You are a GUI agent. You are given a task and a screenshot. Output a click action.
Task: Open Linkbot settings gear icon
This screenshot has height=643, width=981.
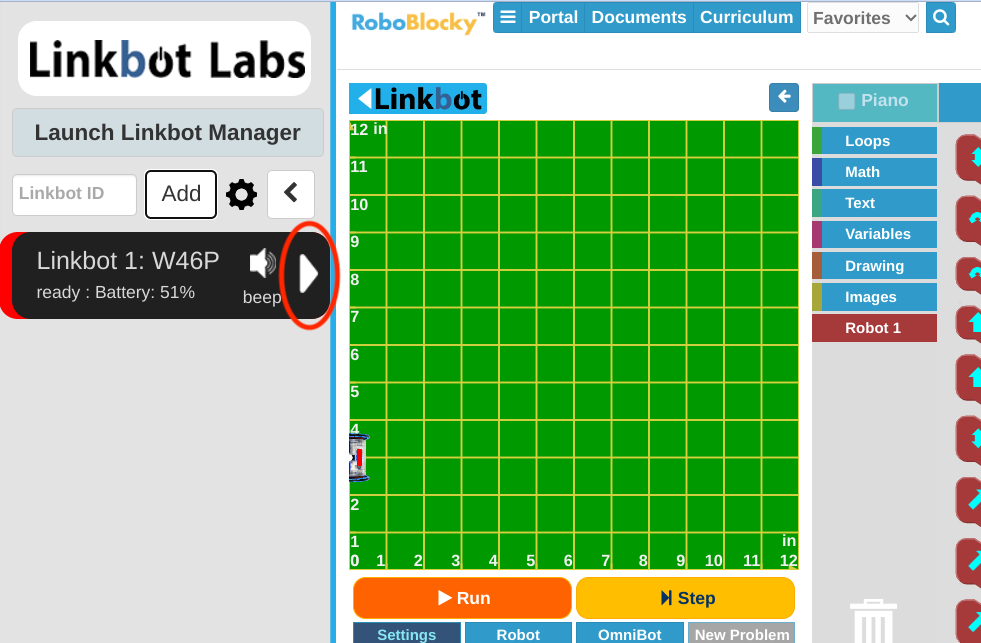pos(242,194)
